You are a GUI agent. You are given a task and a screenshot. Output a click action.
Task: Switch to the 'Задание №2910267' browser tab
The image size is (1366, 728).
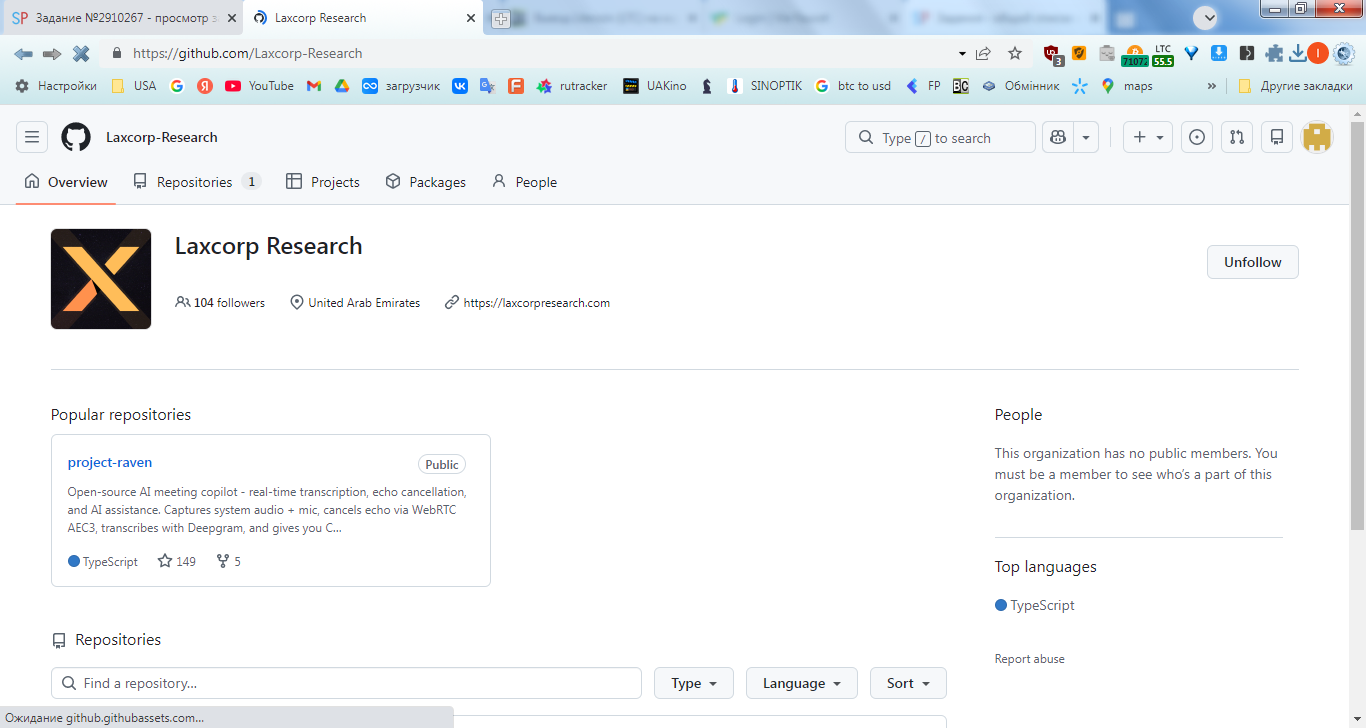[123, 18]
